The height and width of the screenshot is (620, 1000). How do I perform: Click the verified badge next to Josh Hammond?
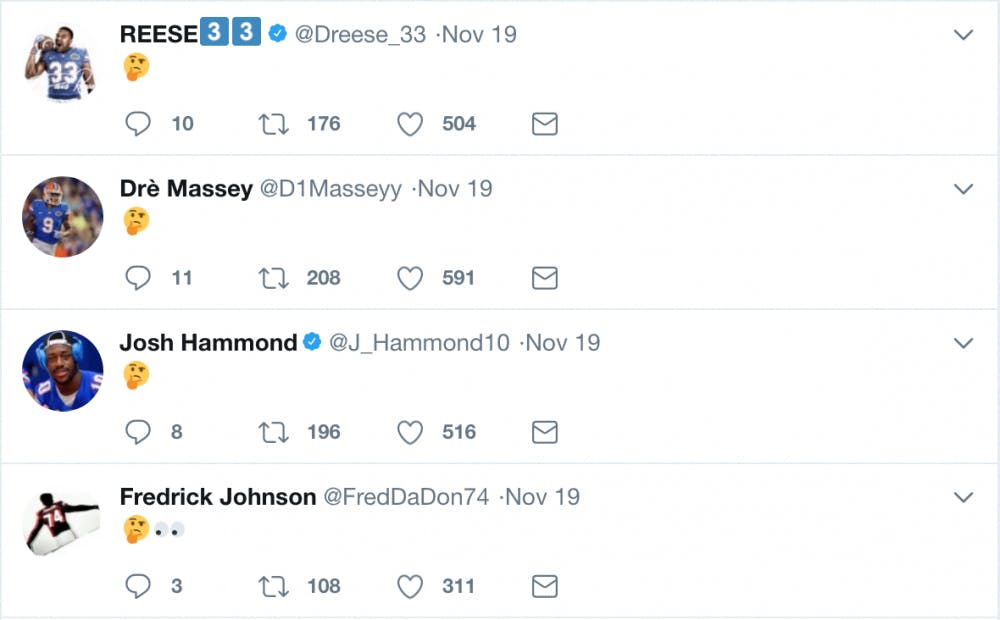coord(310,342)
